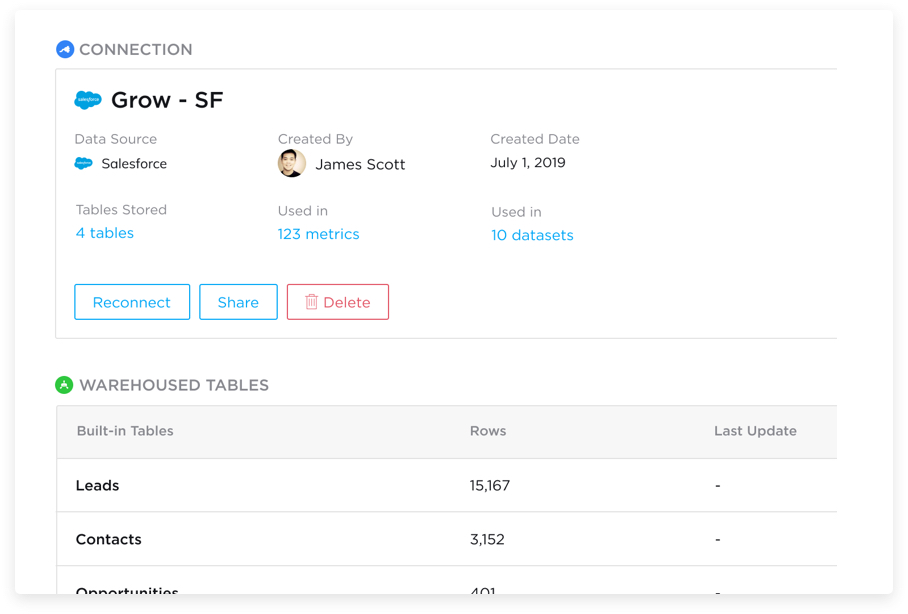Select the small Salesforce logo under Data Source
This screenshot has width=908, height=614.
tap(84, 163)
